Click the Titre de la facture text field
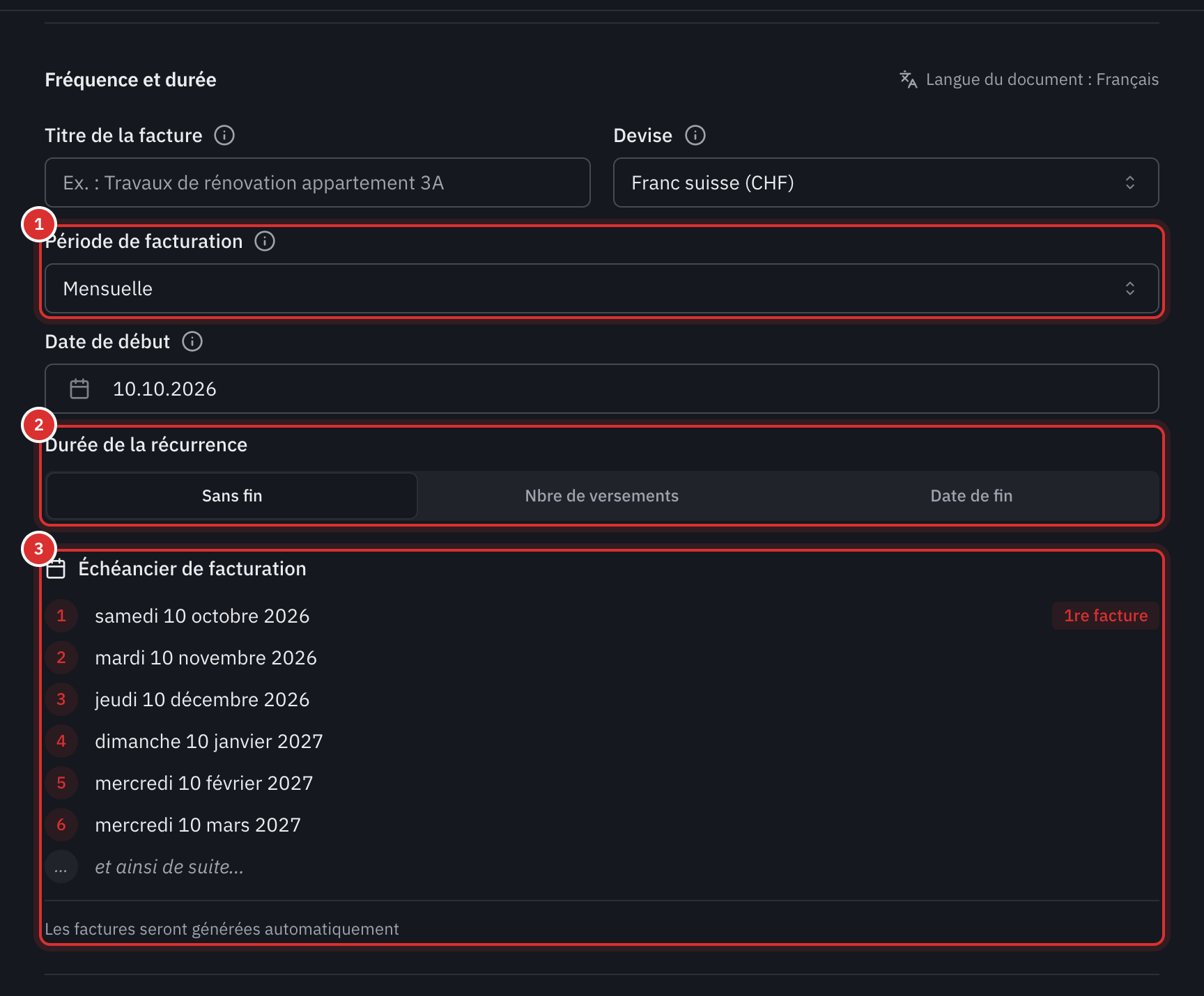Screen dimensions: 1204x996 [x=317, y=182]
